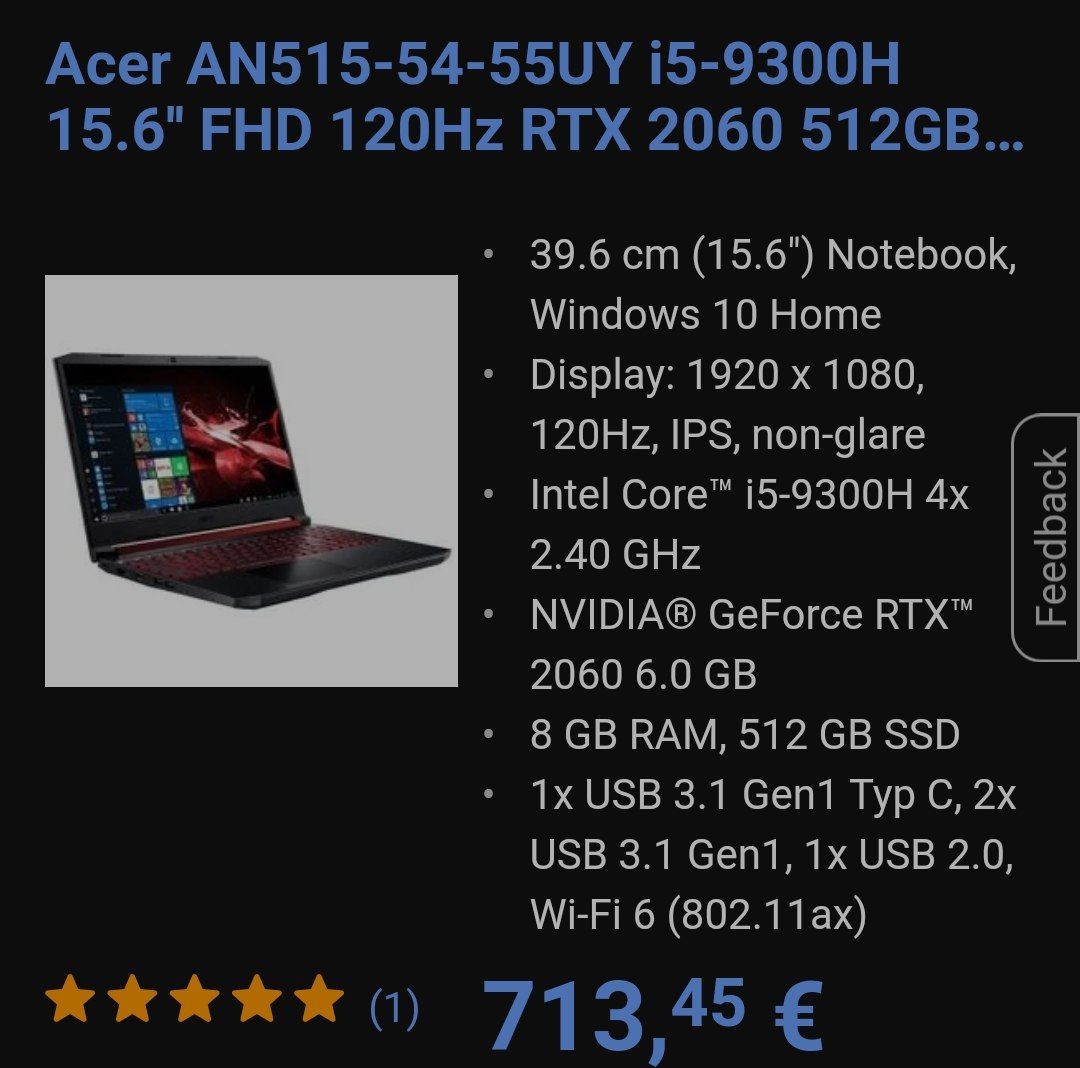Click the first rating star
The height and width of the screenshot is (1068, 1080).
[x=70, y=998]
